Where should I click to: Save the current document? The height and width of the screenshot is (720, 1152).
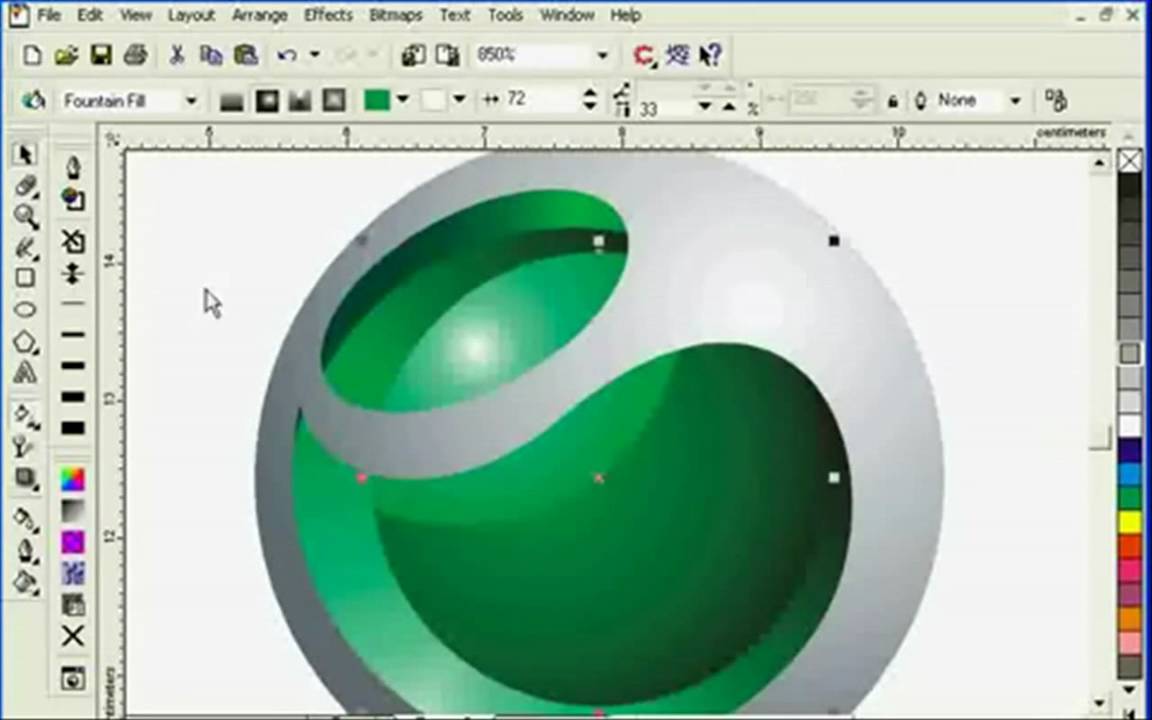point(101,55)
